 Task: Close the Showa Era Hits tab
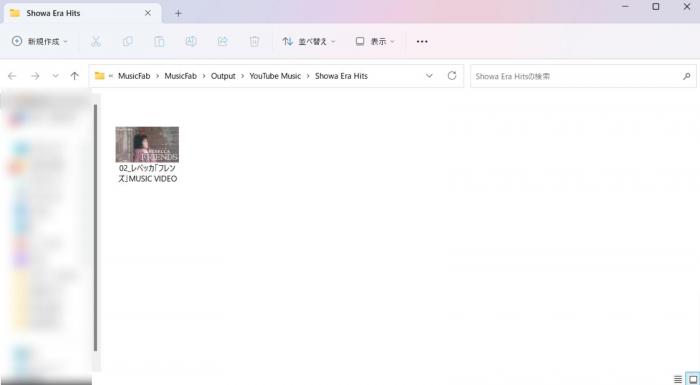pos(148,13)
